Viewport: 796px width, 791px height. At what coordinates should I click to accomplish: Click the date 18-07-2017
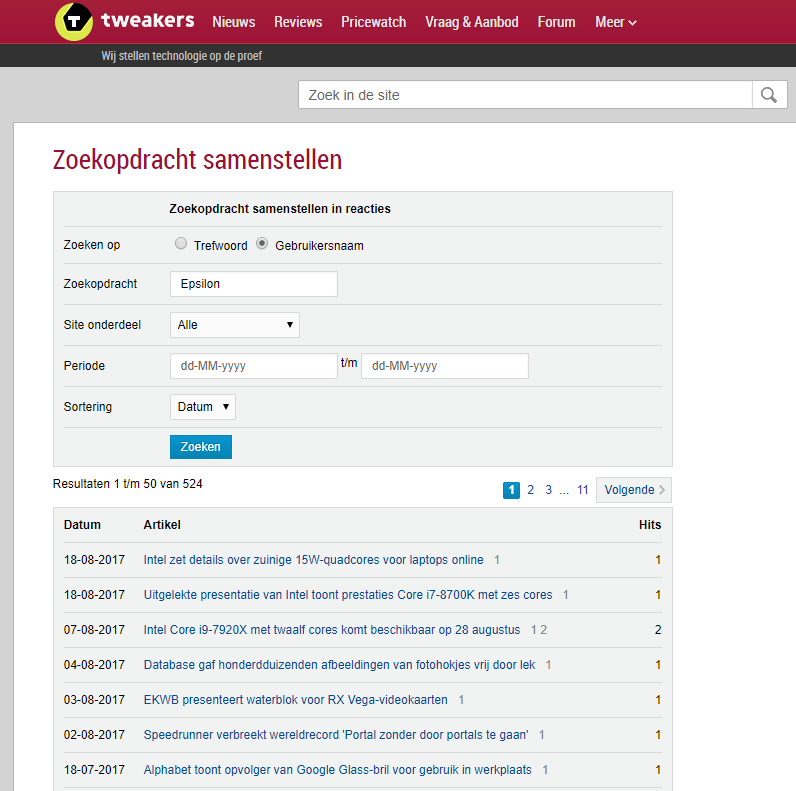(94, 770)
